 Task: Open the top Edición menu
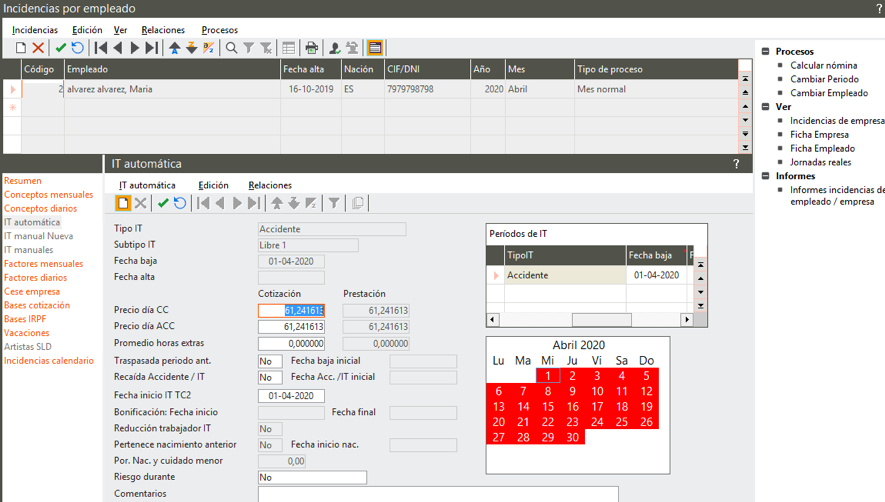click(x=87, y=30)
